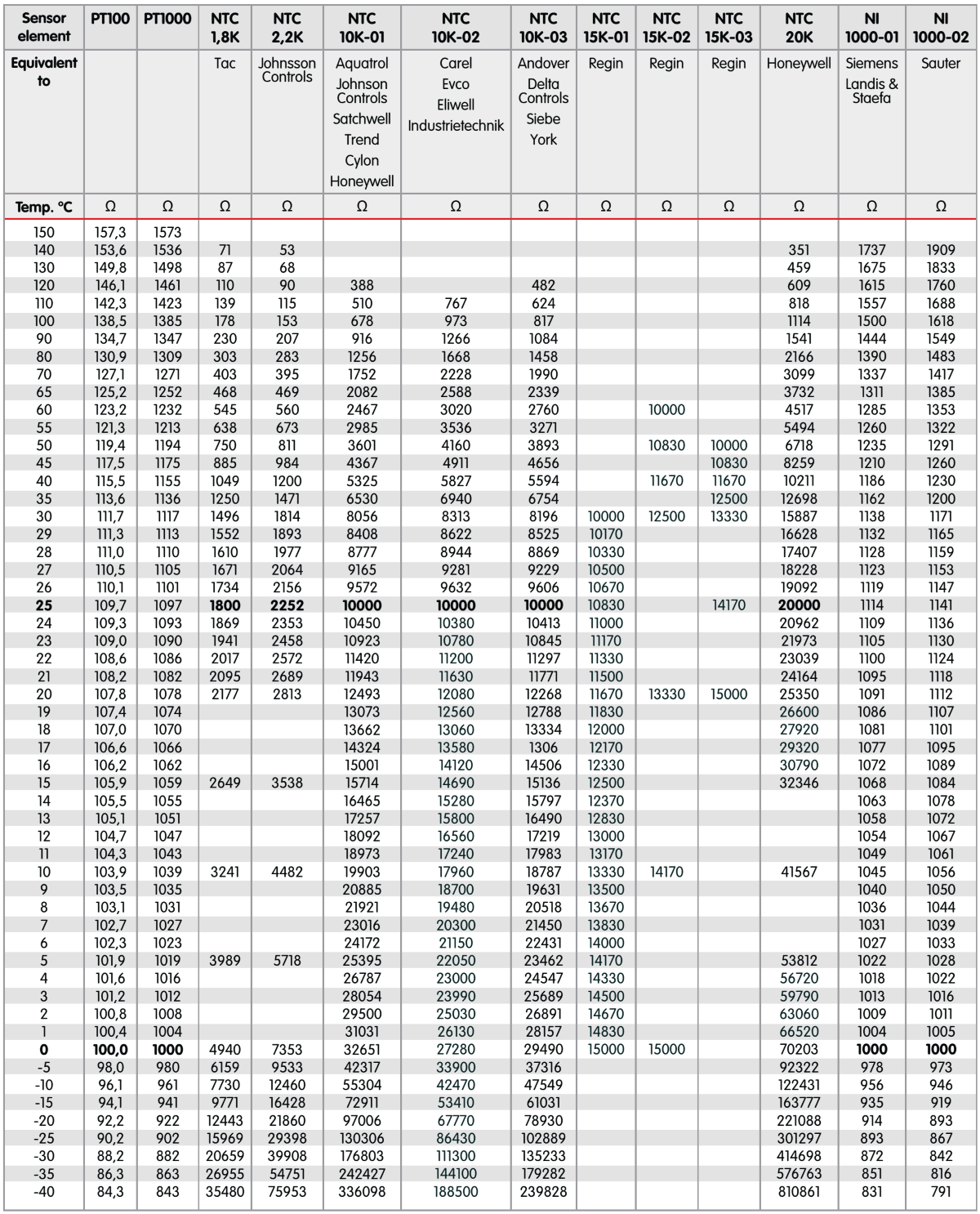
Task: Select the NTC 2,2K column header
Action: click(287, 28)
